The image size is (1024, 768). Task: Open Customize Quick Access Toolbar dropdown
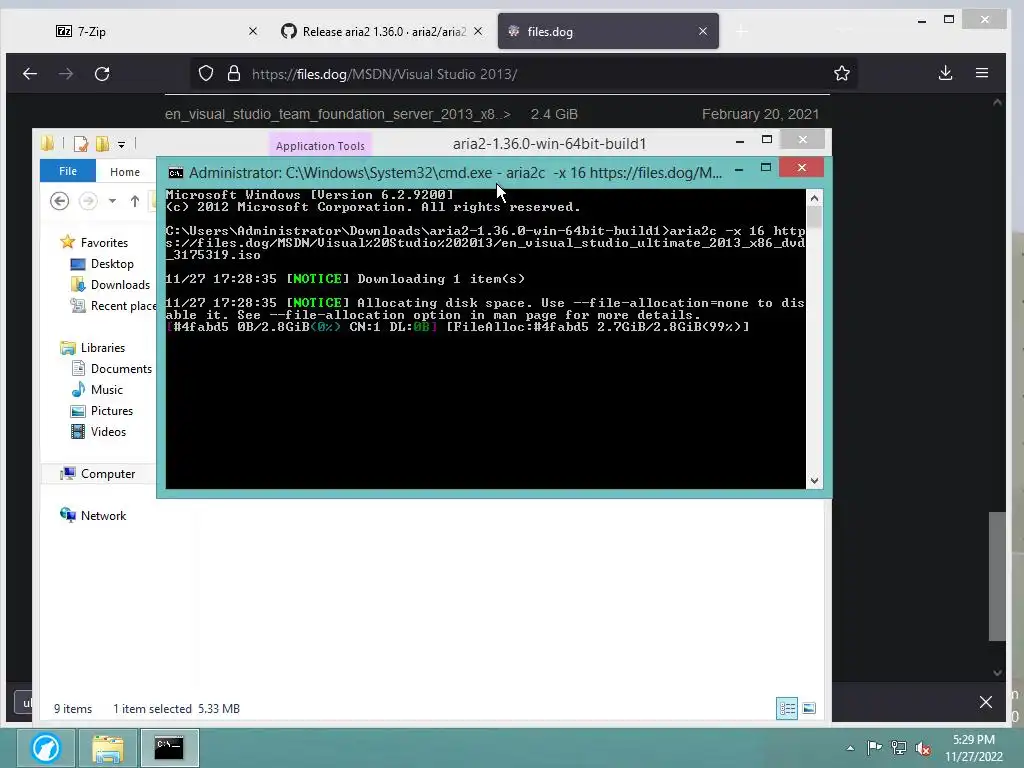(x=121, y=144)
